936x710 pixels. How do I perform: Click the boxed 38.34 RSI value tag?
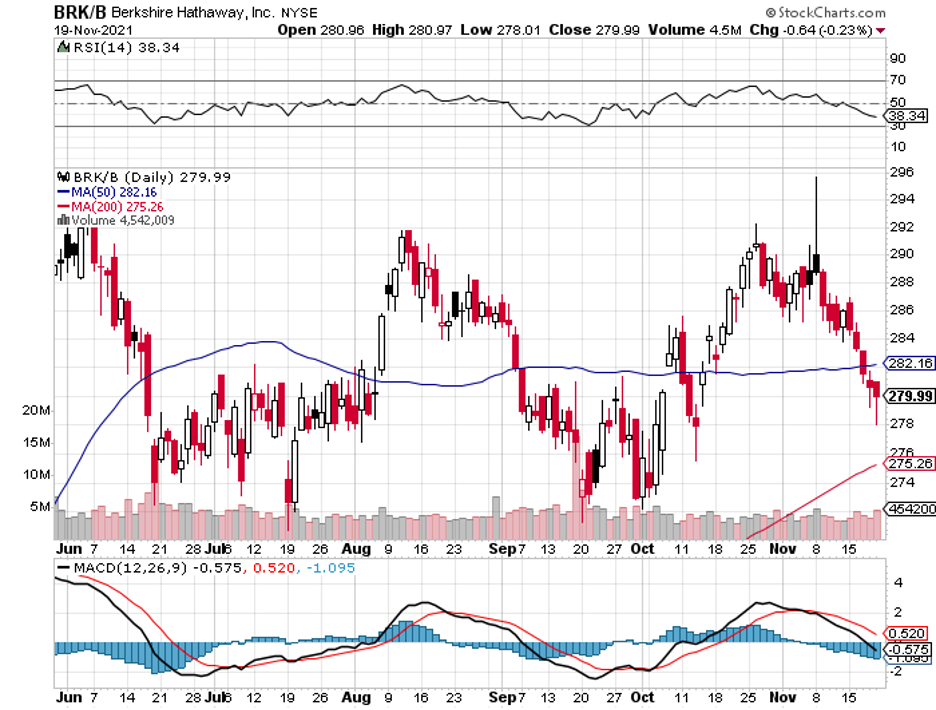907,116
